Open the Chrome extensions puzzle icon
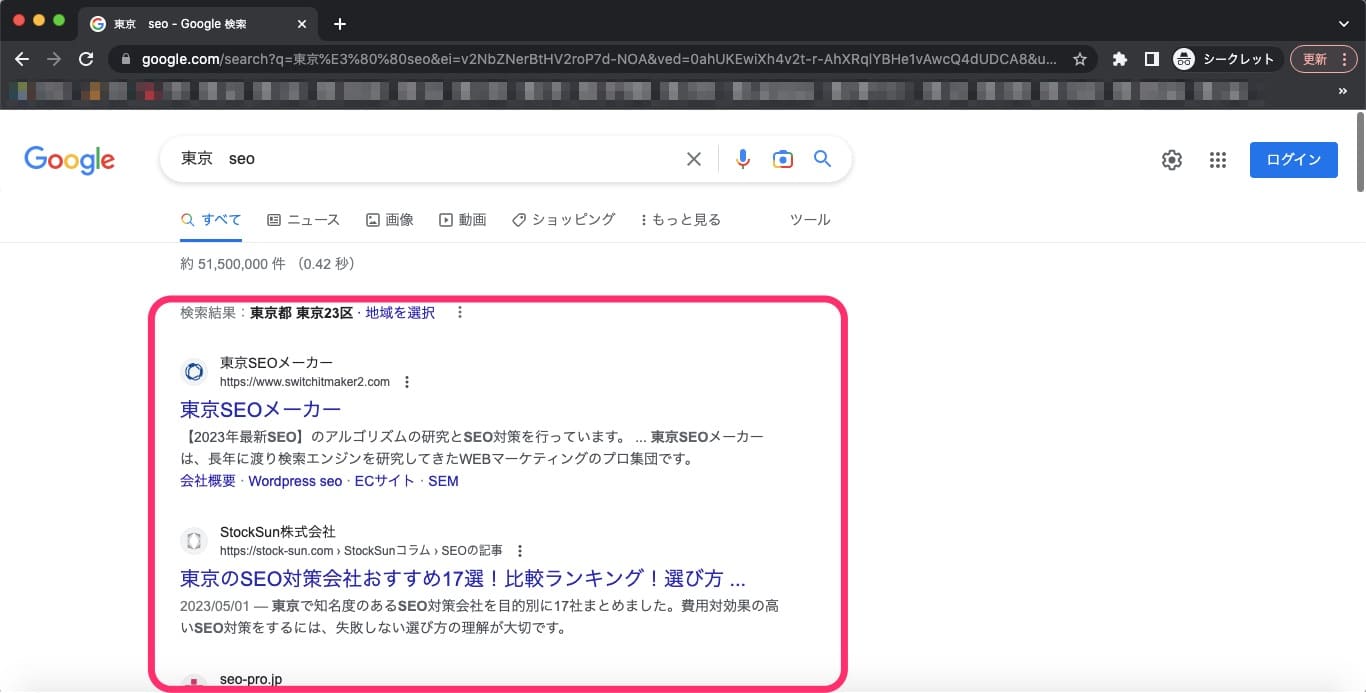This screenshot has width=1366, height=693. coord(1120,59)
